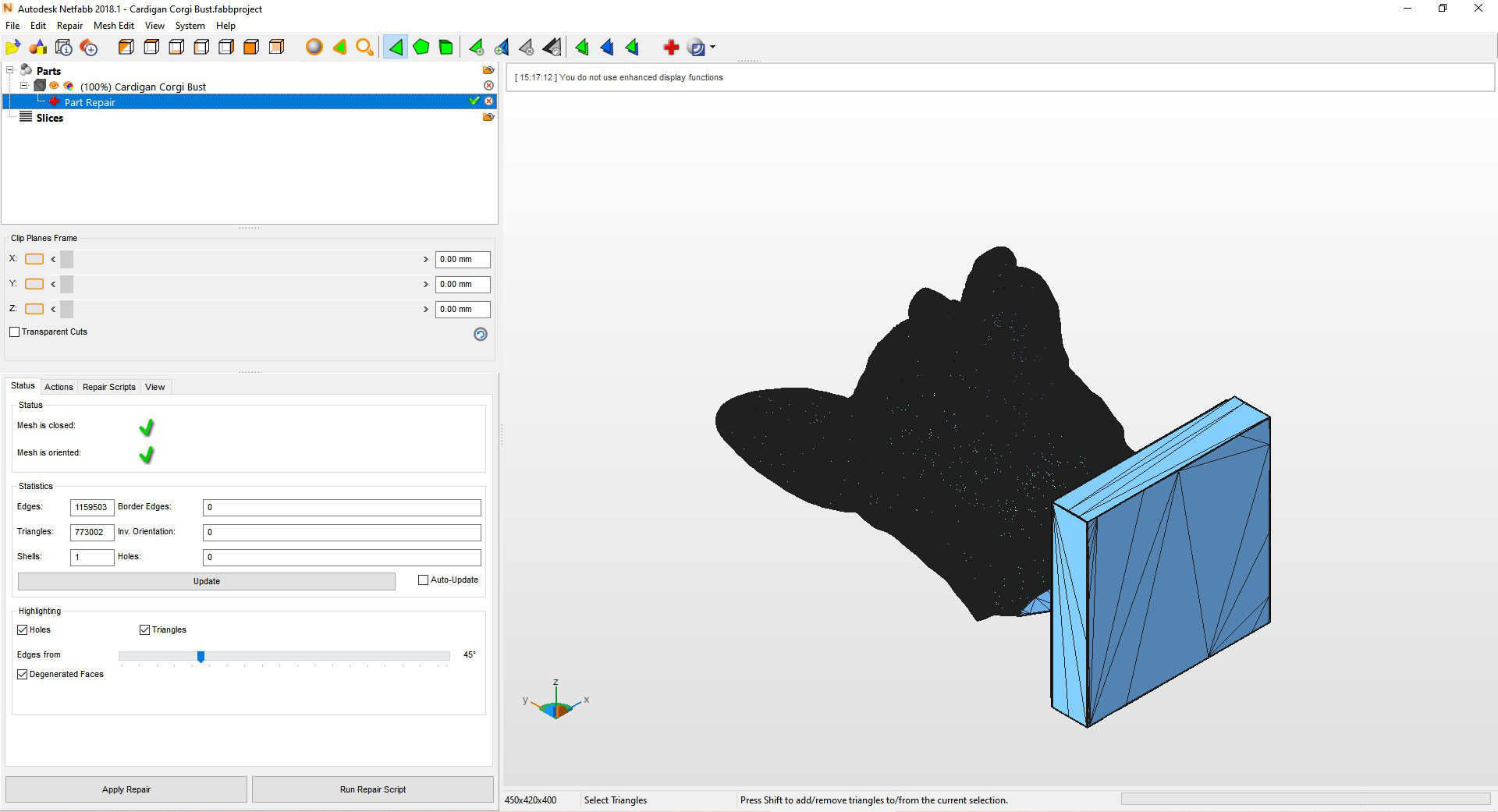The image size is (1498, 812).
Task: Toggle the X clip plane button
Action: pos(34,259)
